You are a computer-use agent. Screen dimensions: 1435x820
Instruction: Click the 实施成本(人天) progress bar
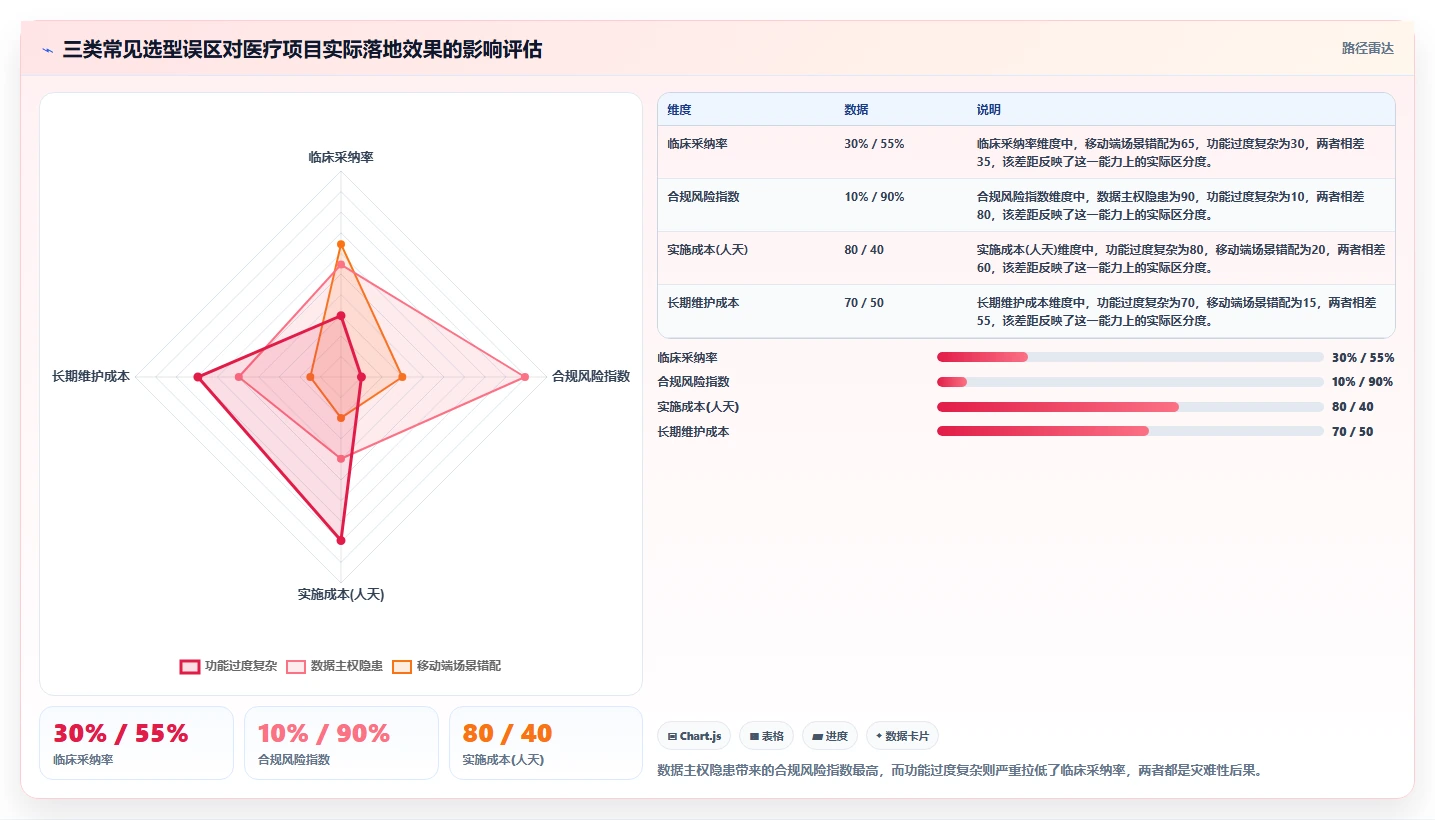pos(1130,407)
